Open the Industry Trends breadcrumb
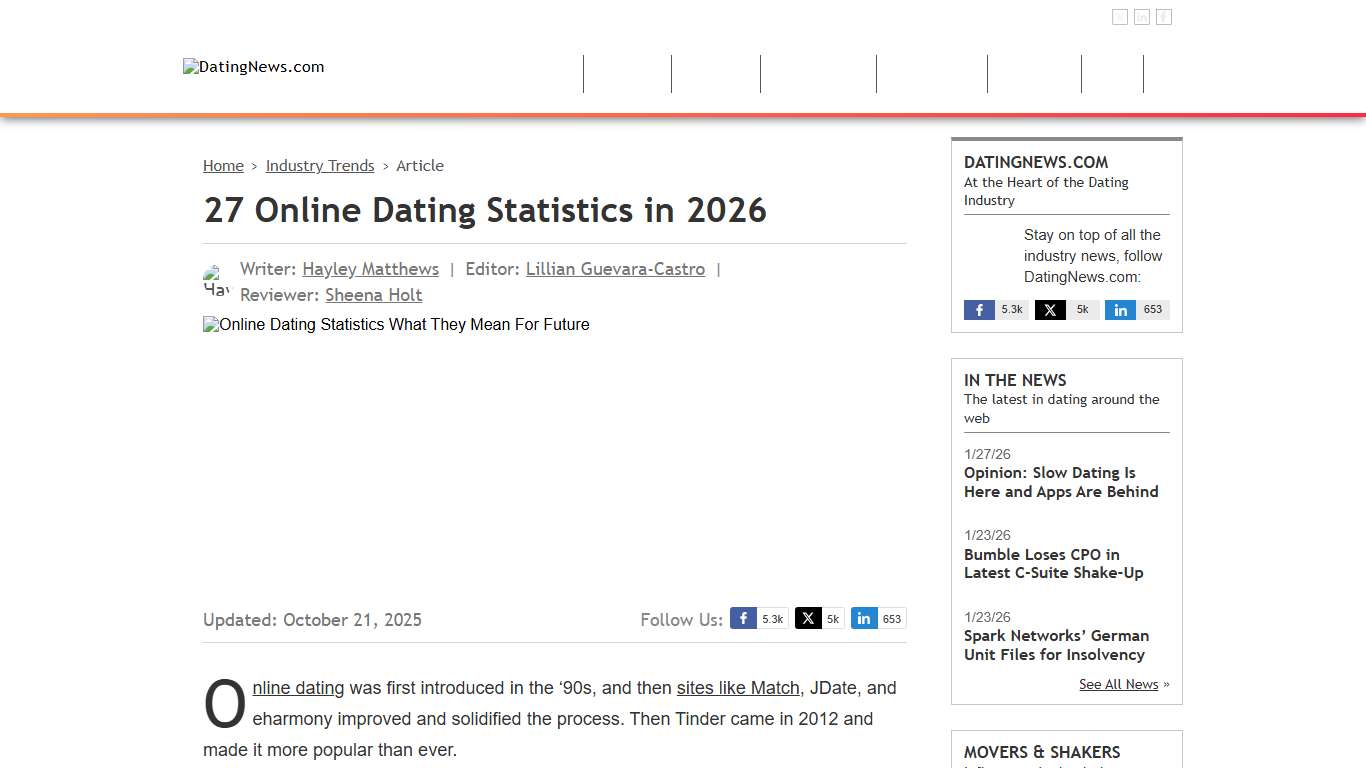1366x768 pixels. coord(320,166)
